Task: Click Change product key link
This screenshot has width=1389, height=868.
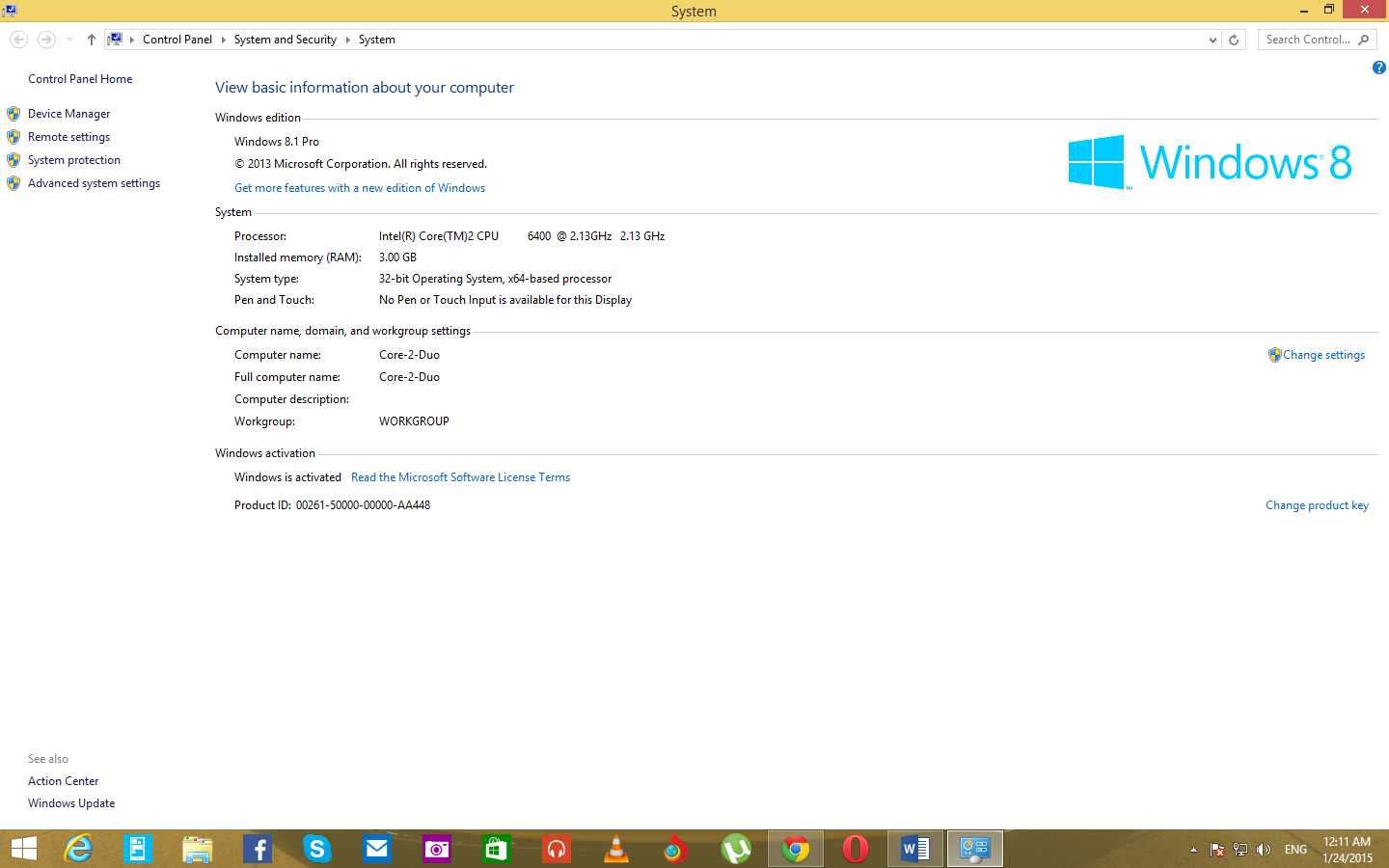Action: 1317,505
